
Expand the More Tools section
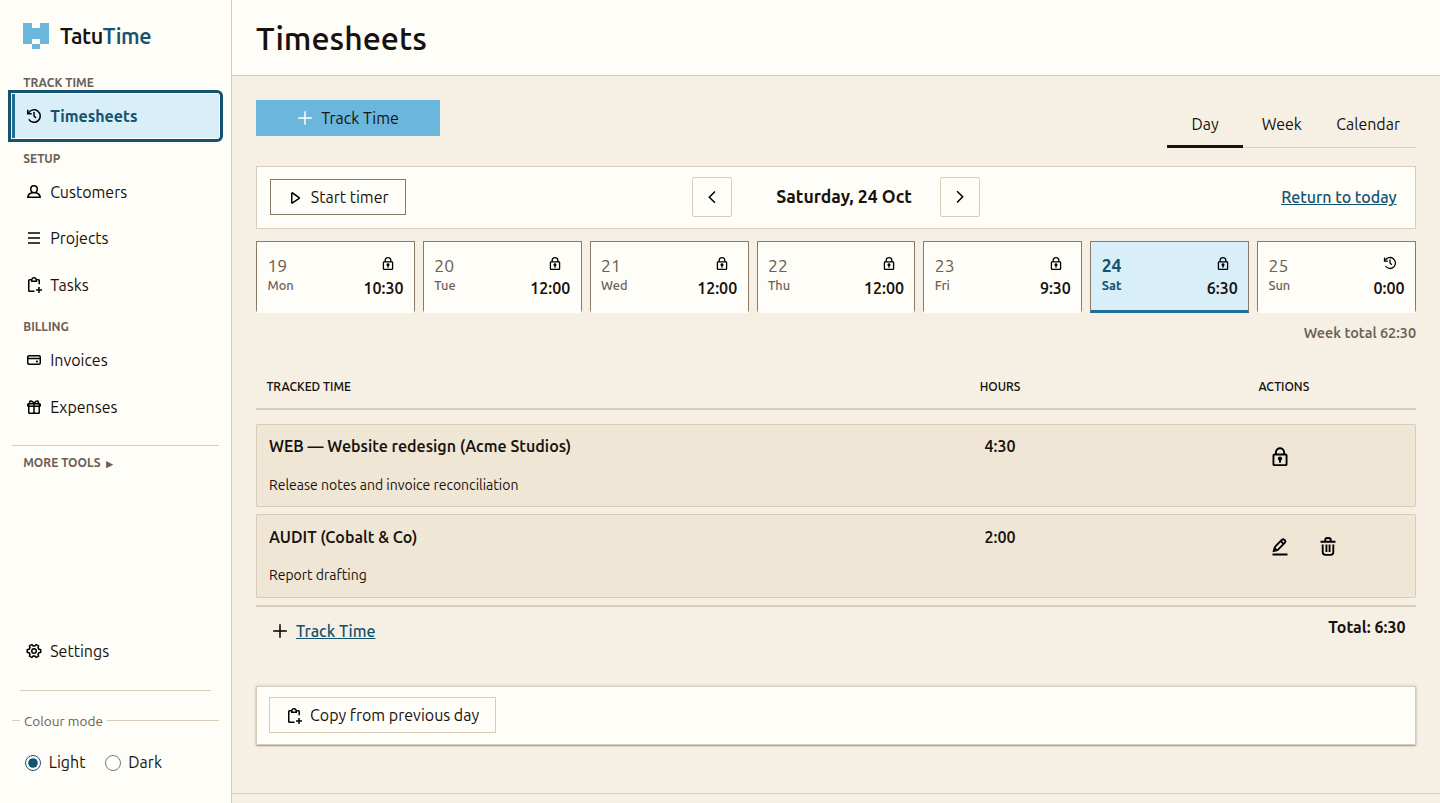68,463
